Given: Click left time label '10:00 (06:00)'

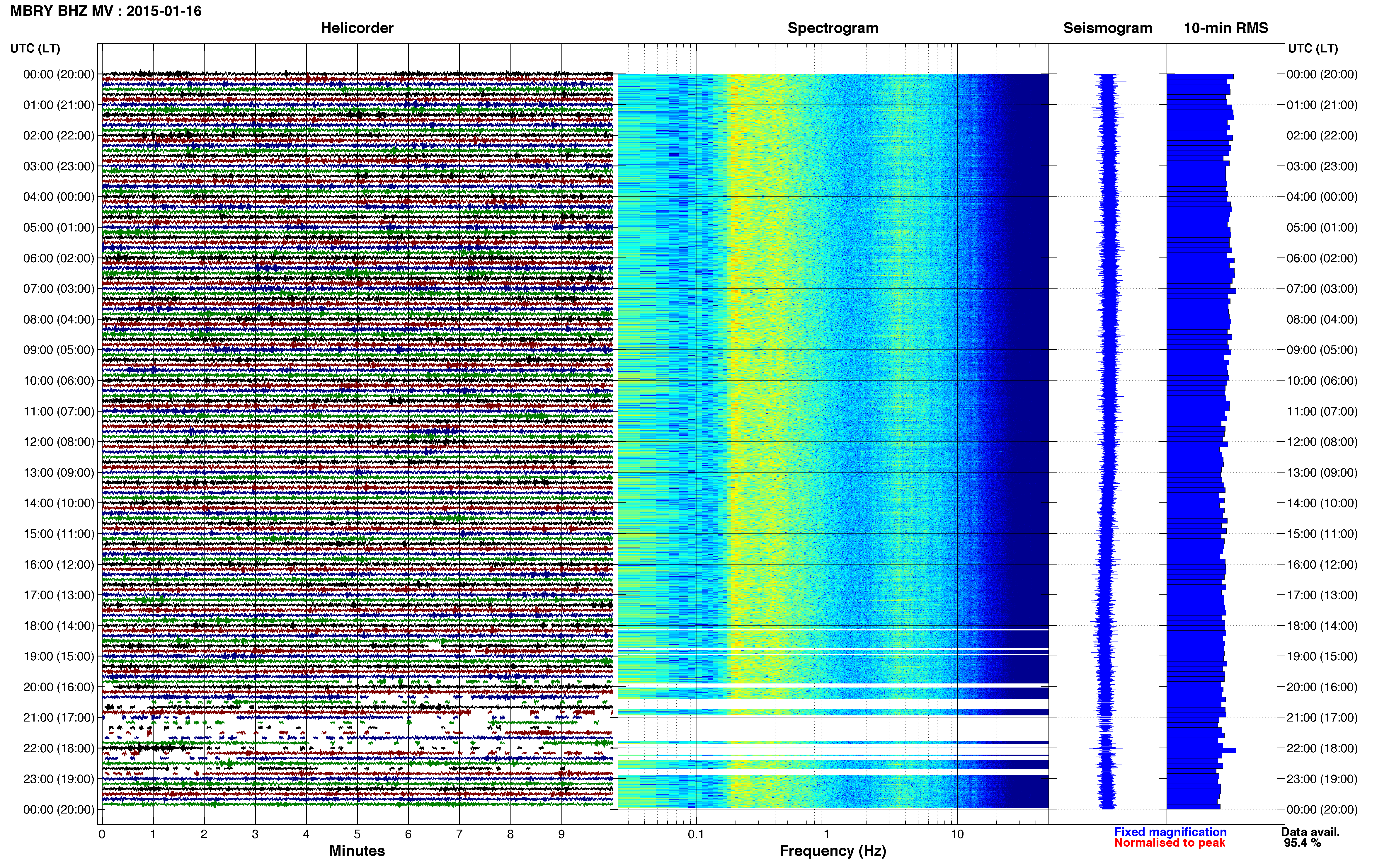Looking at the screenshot, I should [59, 381].
